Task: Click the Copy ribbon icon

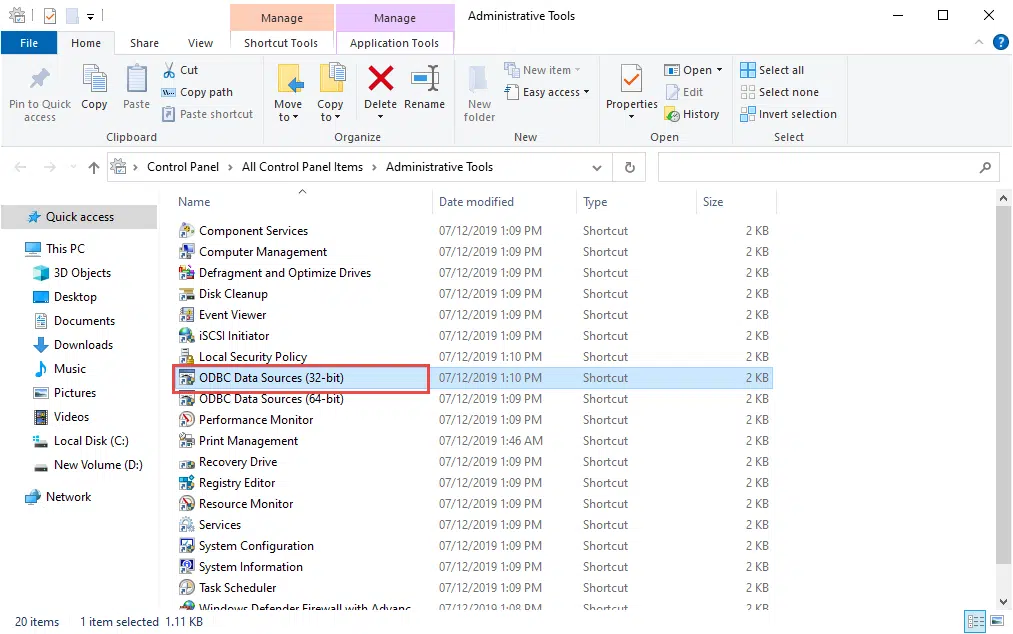Action: click(94, 79)
